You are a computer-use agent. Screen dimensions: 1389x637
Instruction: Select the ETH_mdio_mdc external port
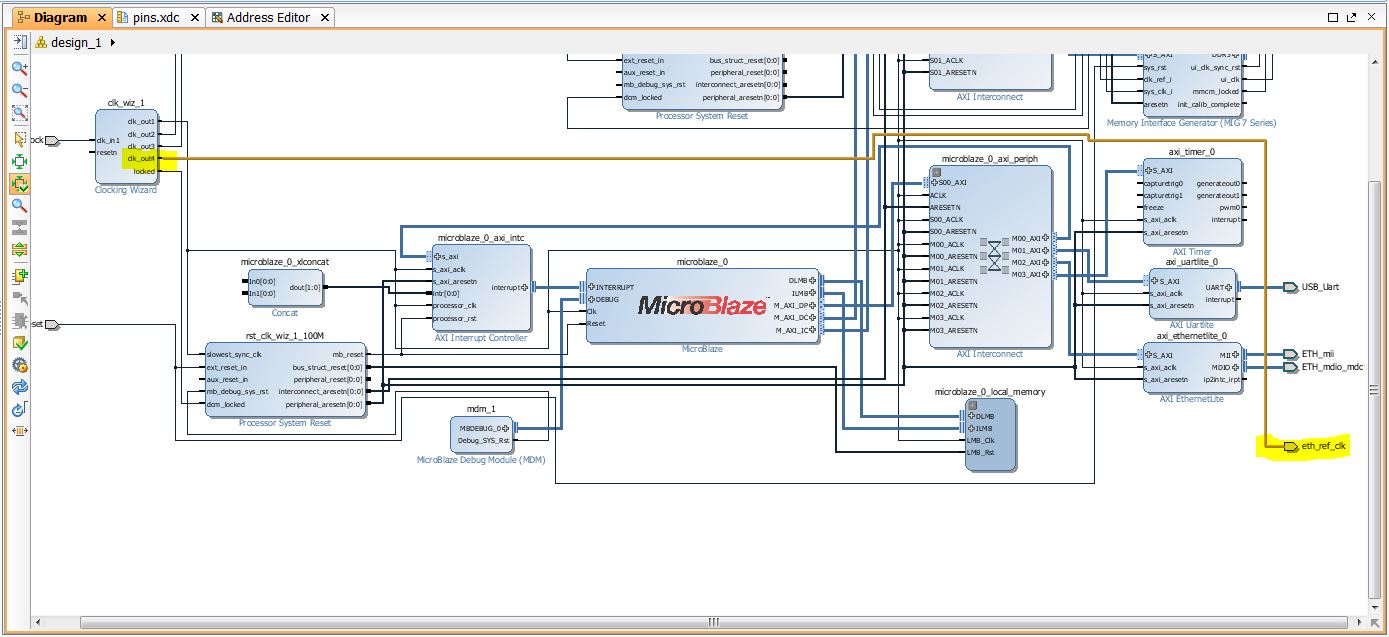pos(1290,367)
